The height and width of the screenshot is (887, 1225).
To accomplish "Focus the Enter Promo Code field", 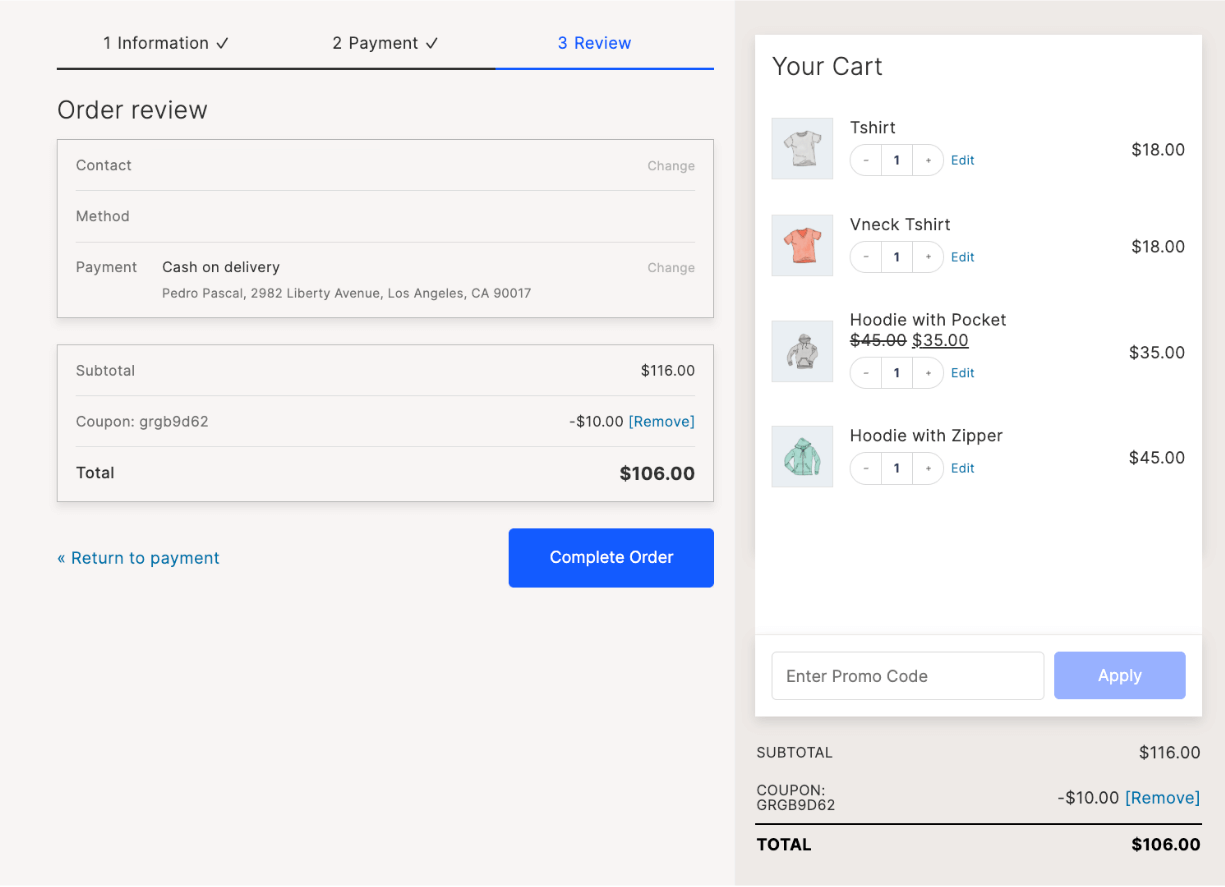I will 908,676.
